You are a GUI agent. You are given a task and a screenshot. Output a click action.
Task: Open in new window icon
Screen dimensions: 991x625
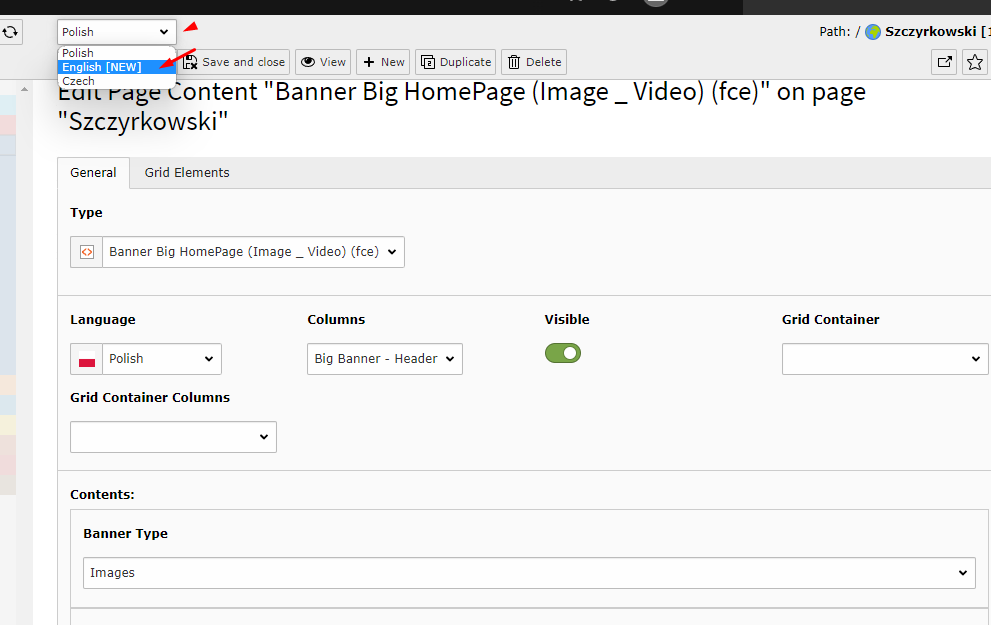point(944,62)
